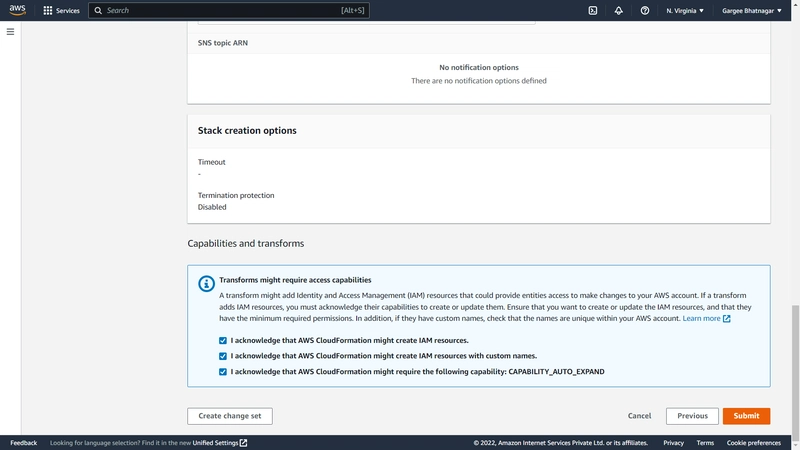Click the AWS logo home icon
The width and height of the screenshot is (800, 450).
[17, 10]
